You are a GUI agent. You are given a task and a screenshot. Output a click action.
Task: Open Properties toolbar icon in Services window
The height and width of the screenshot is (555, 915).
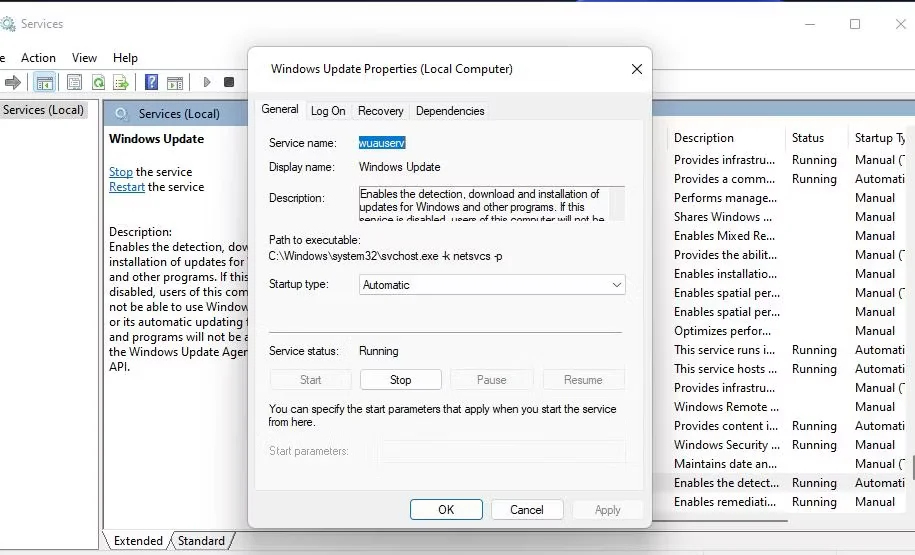coord(74,82)
